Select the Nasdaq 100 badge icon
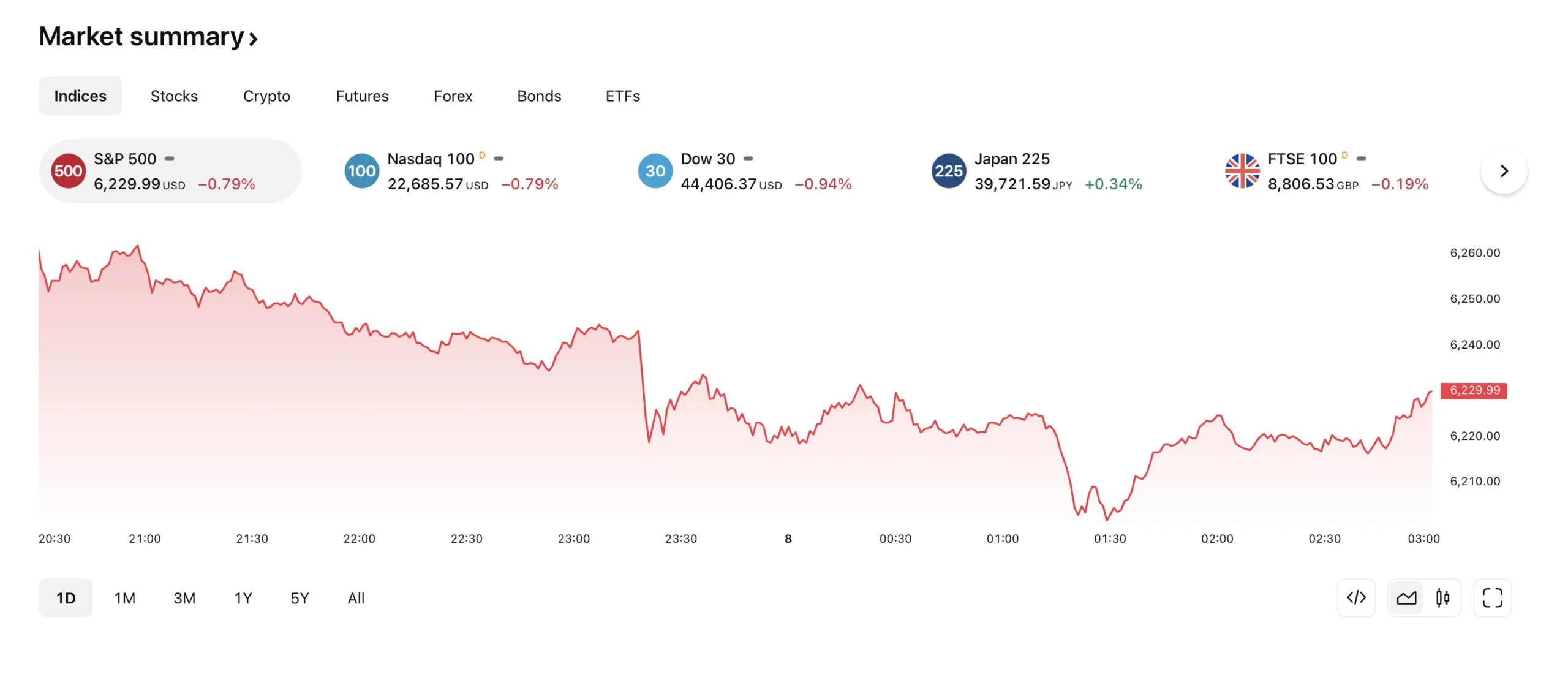 (x=361, y=171)
